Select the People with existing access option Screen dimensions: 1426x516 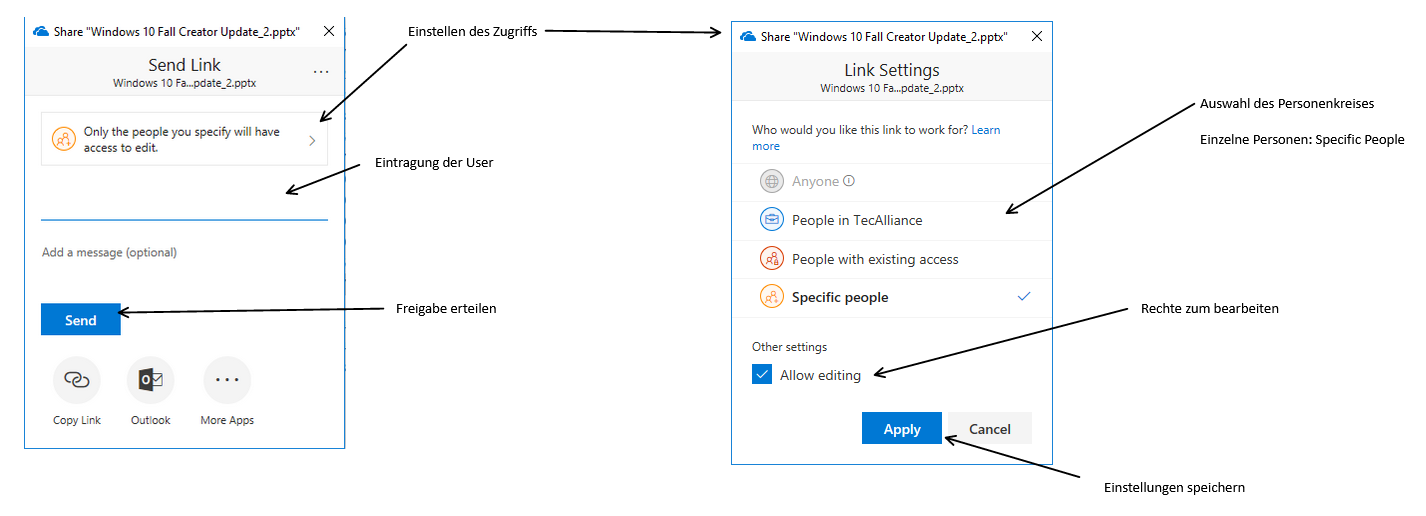pyautogui.click(x=875, y=259)
